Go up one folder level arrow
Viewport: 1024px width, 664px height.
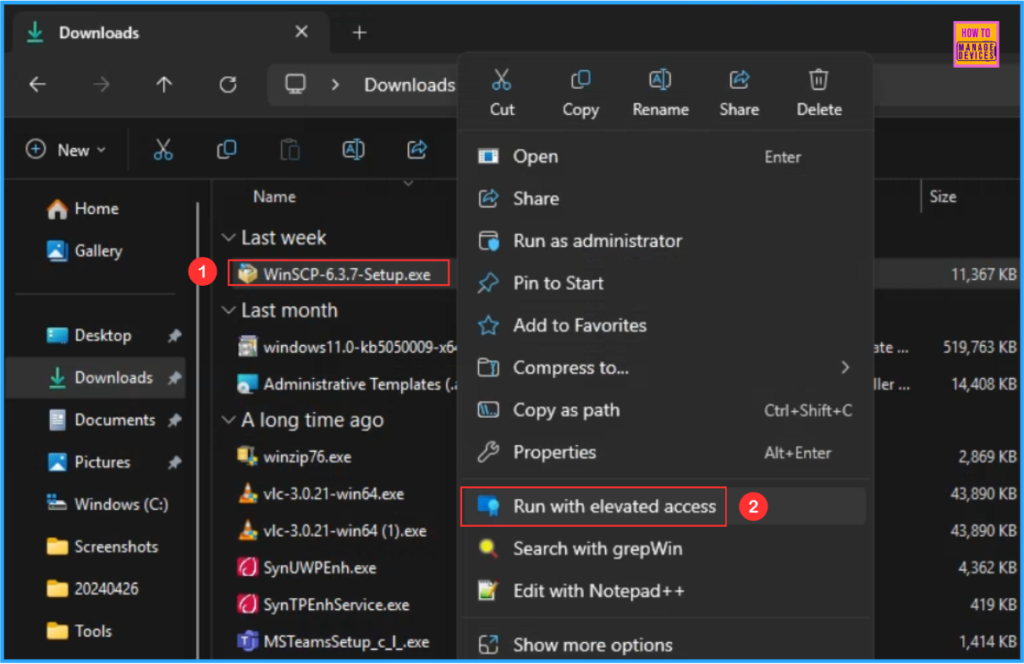tap(164, 84)
